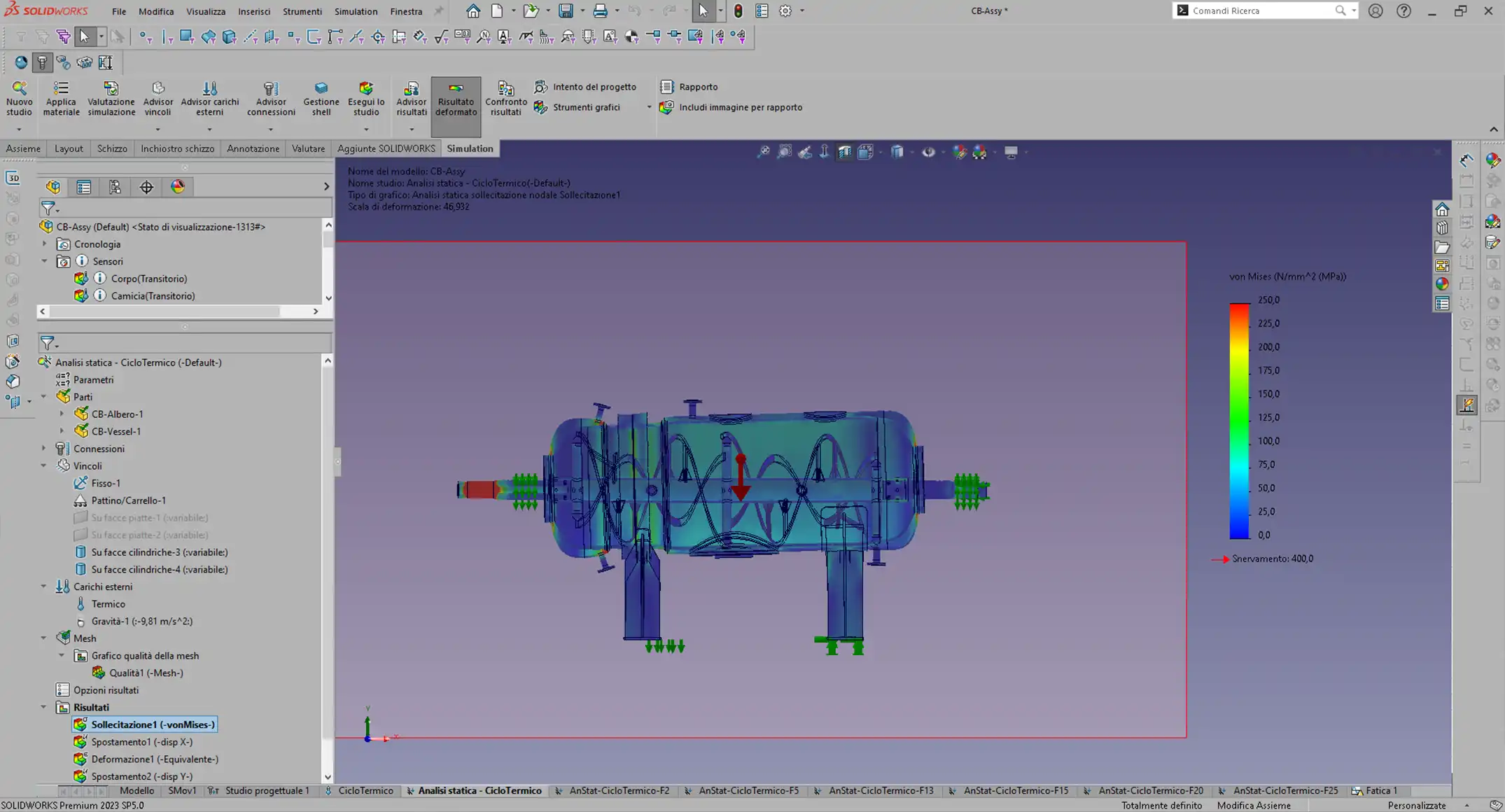Switch to Aggiunte SOLIDWORKS tab
1505x812 pixels.
pyautogui.click(x=386, y=148)
